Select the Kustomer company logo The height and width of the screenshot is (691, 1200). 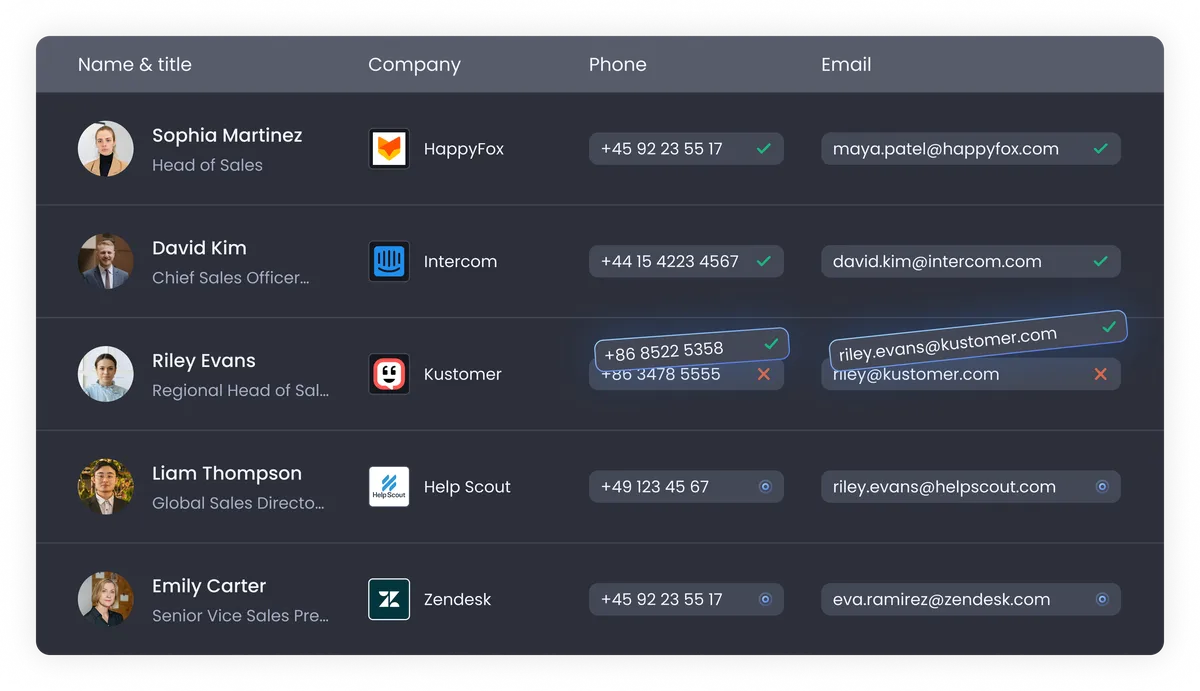pyautogui.click(x=389, y=374)
